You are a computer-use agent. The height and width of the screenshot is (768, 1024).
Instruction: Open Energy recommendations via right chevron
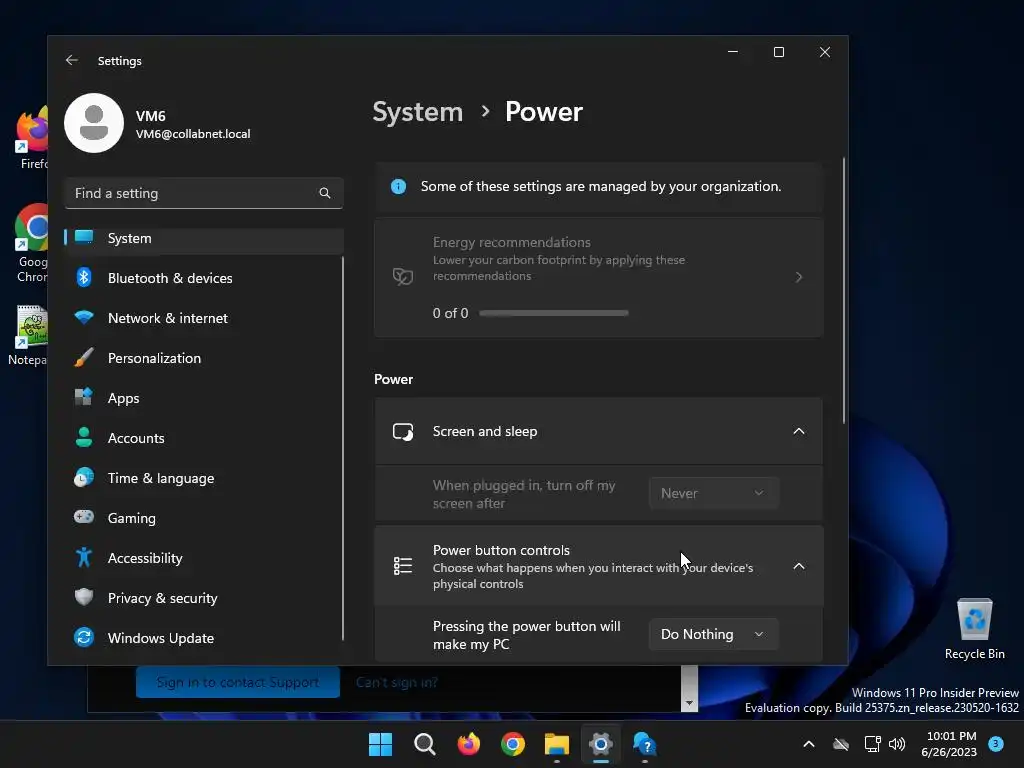click(799, 277)
